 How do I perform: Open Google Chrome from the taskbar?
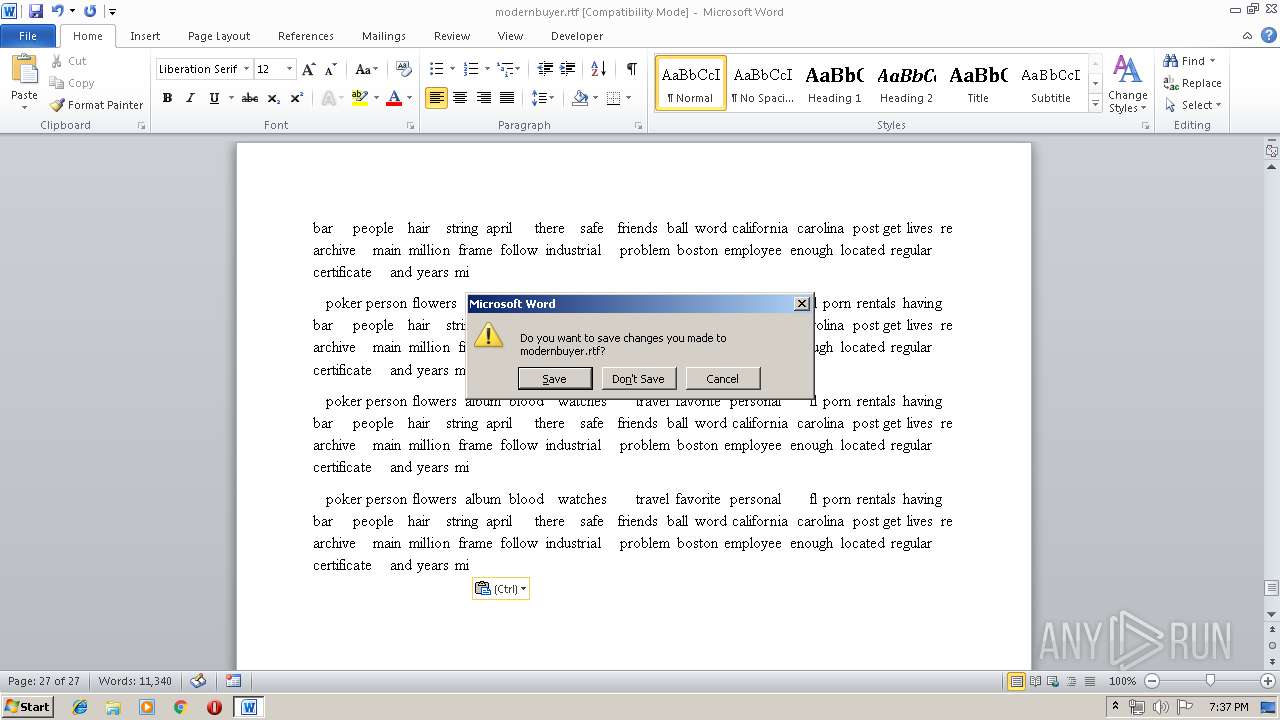(180, 707)
